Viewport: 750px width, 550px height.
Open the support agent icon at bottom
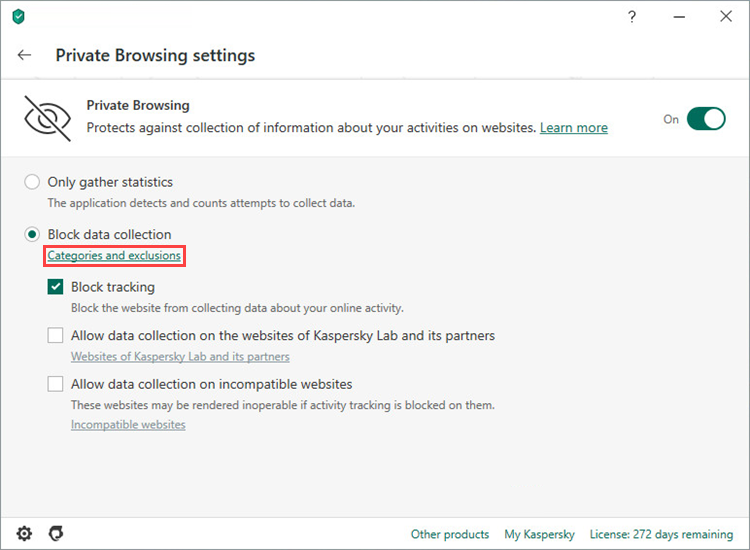coord(56,533)
